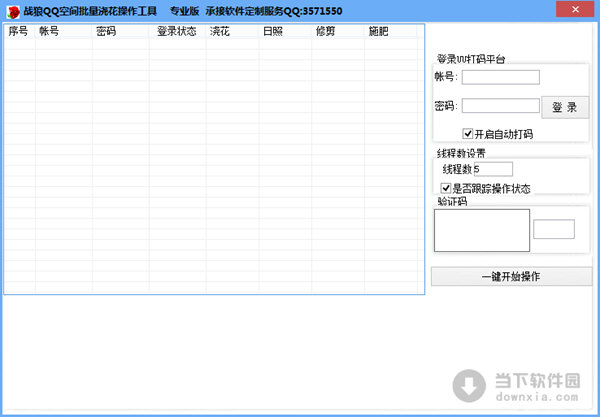600x417 pixels.
Task: Select the 密码 column header
Action: pos(121,31)
